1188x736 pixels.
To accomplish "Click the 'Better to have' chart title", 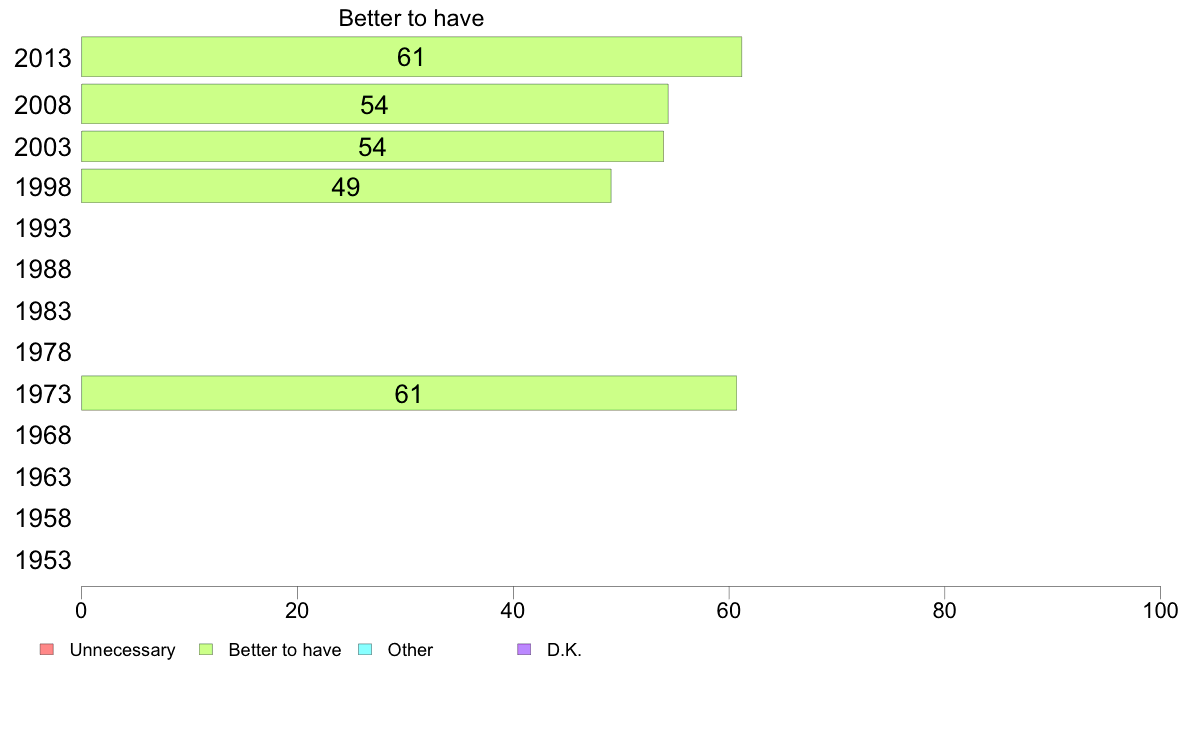I will point(411,18).
